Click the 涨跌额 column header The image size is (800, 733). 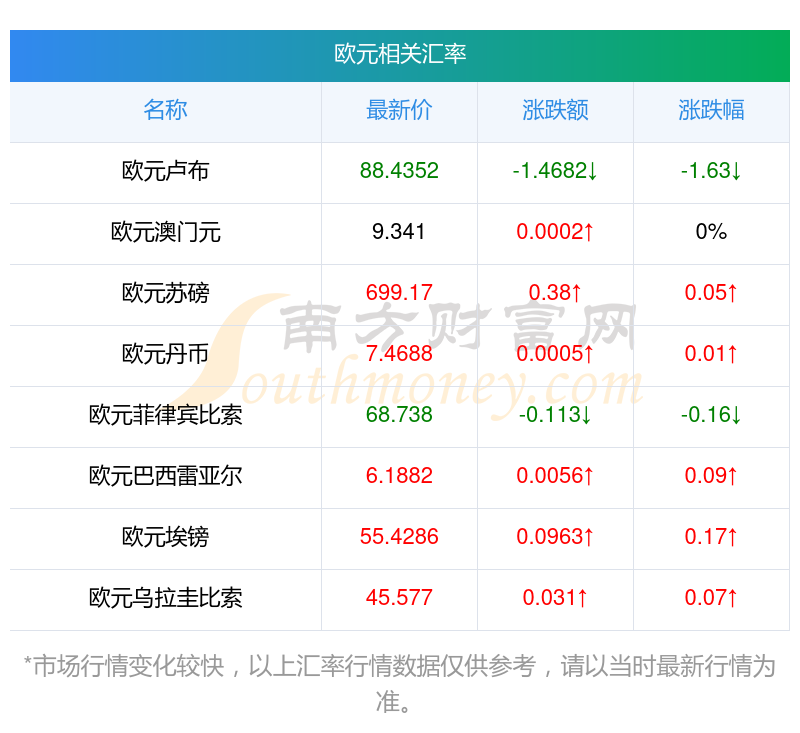pyautogui.click(x=555, y=110)
